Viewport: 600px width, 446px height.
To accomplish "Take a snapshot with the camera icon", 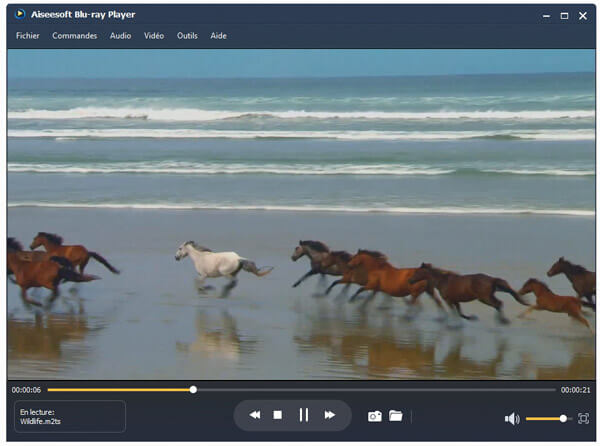I will 374,416.
